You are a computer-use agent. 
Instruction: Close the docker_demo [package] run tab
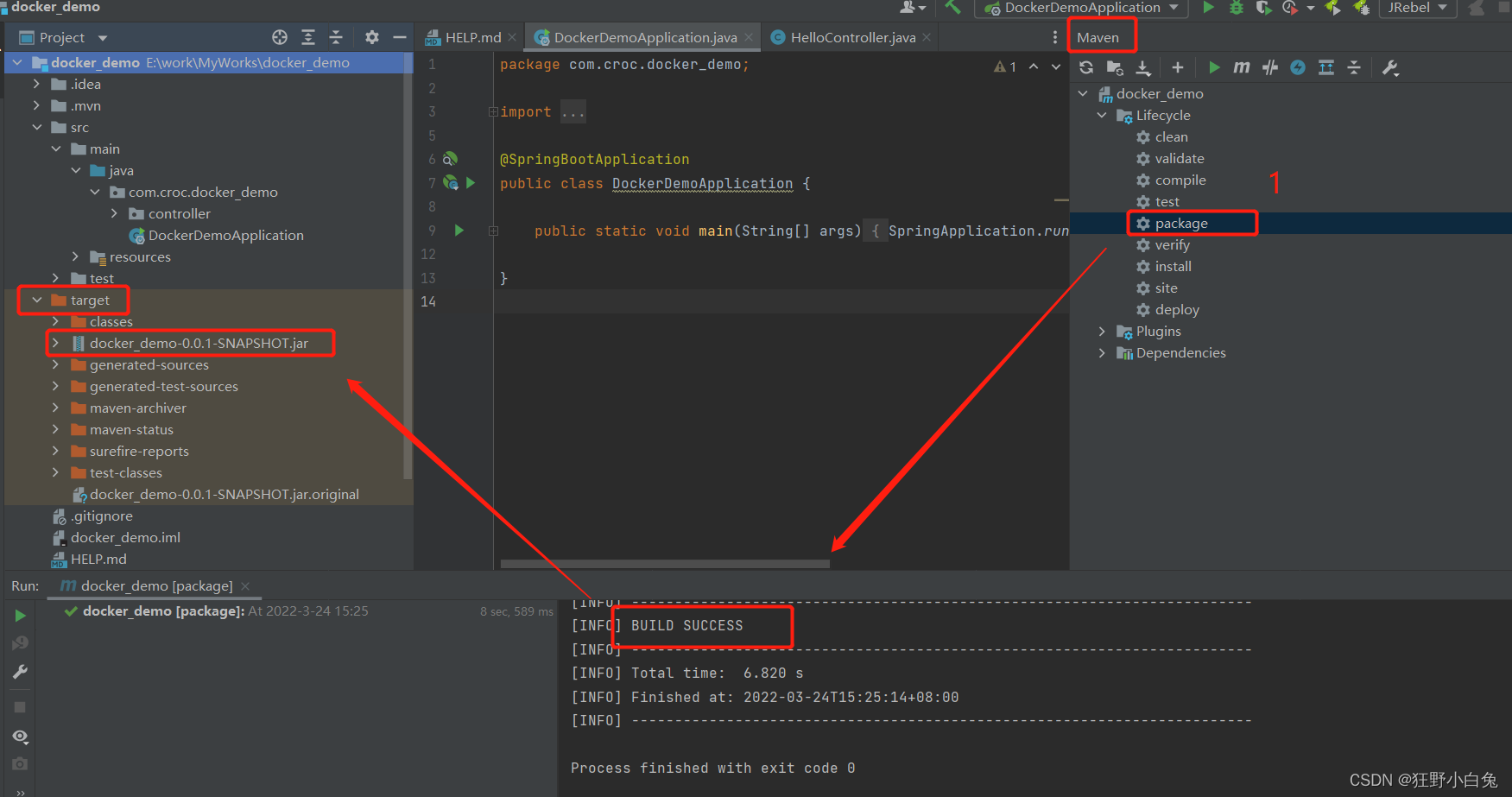click(245, 585)
